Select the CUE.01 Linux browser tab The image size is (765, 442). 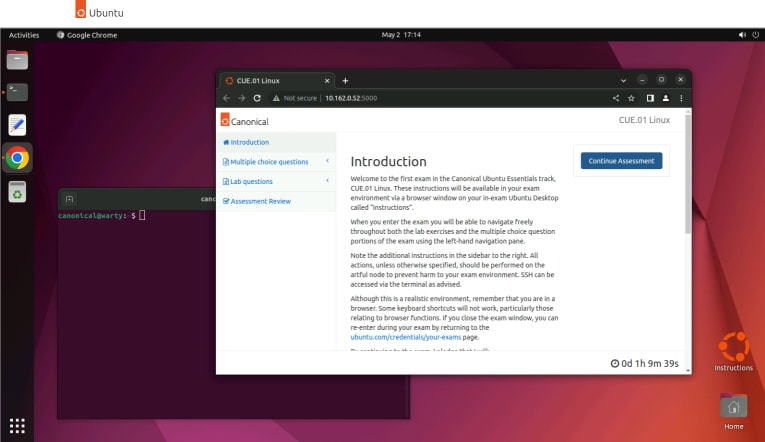[x=276, y=80]
